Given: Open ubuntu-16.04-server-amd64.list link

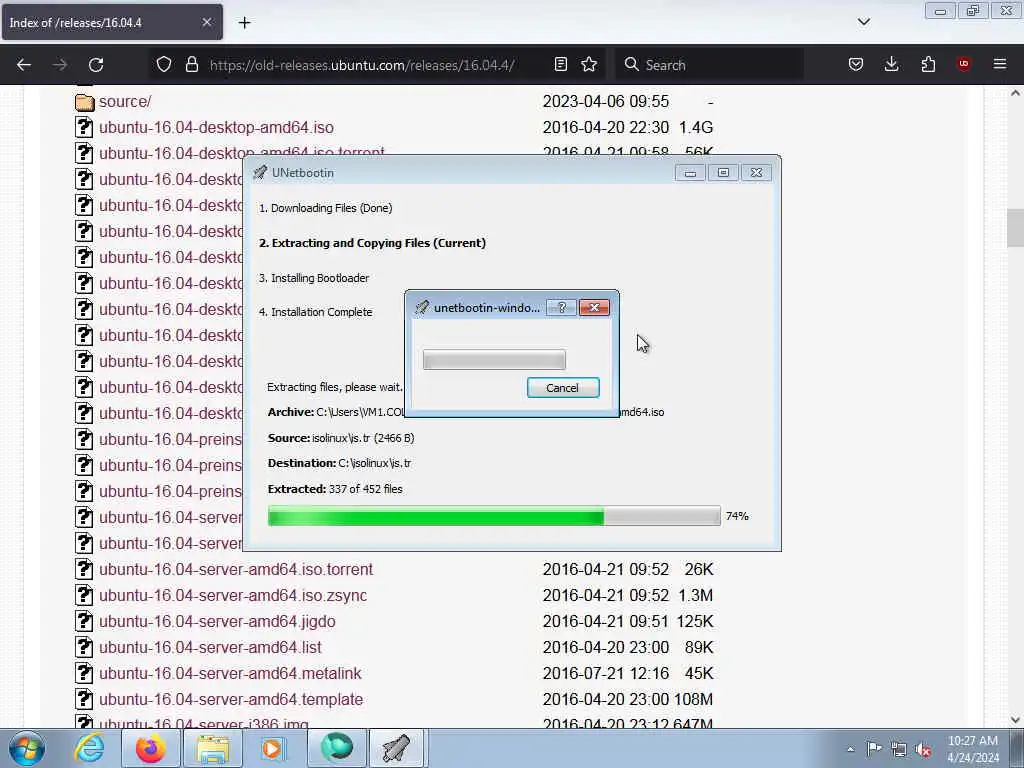Looking at the screenshot, I should [210, 647].
